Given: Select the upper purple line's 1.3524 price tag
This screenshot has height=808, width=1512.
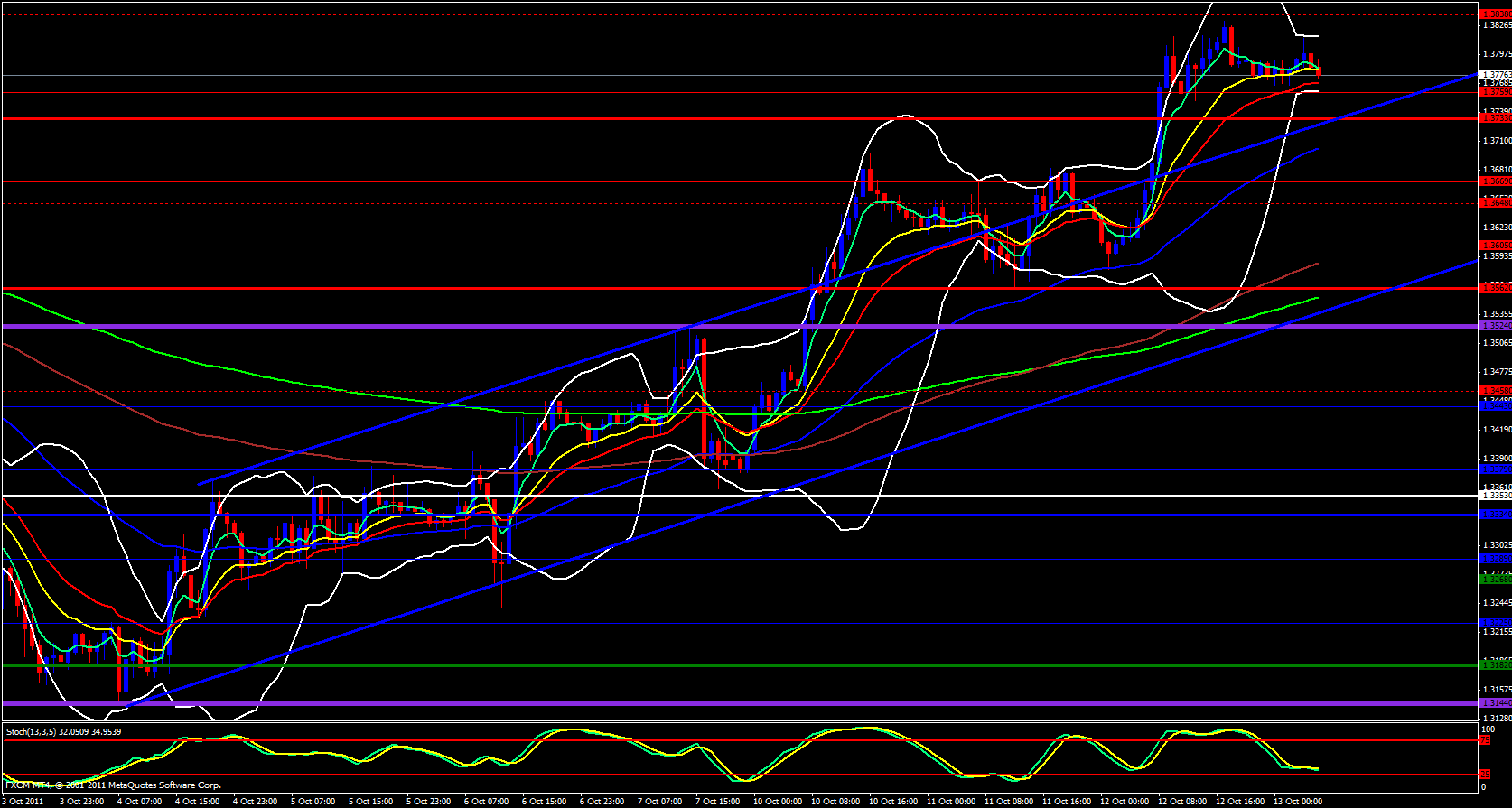Looking at the screenshot, I should (x=1496, y=325).
